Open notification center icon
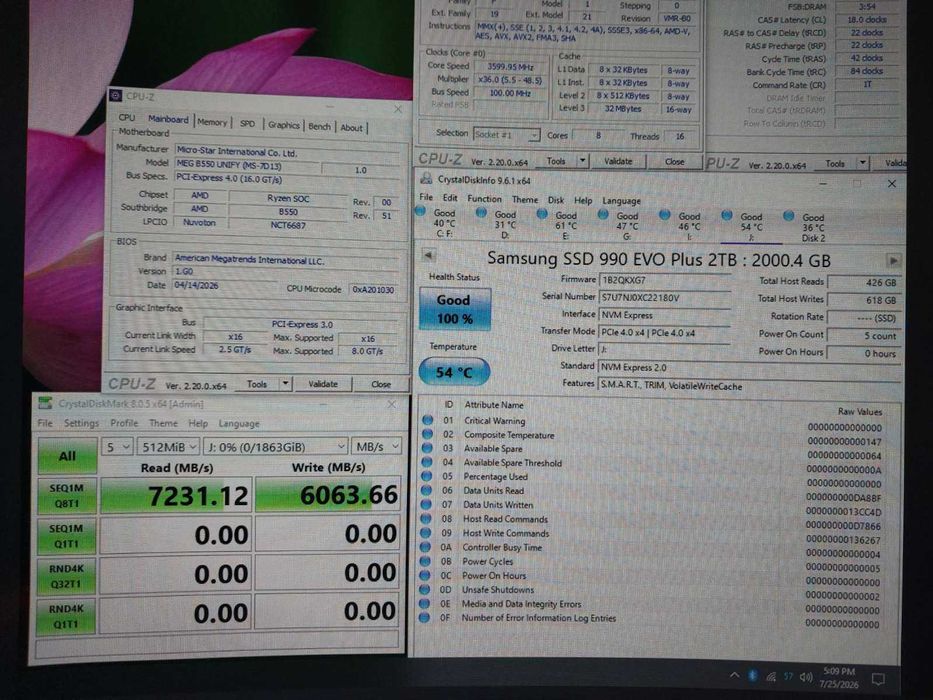This screenshot has height=700, width=933. click(878, 679)
